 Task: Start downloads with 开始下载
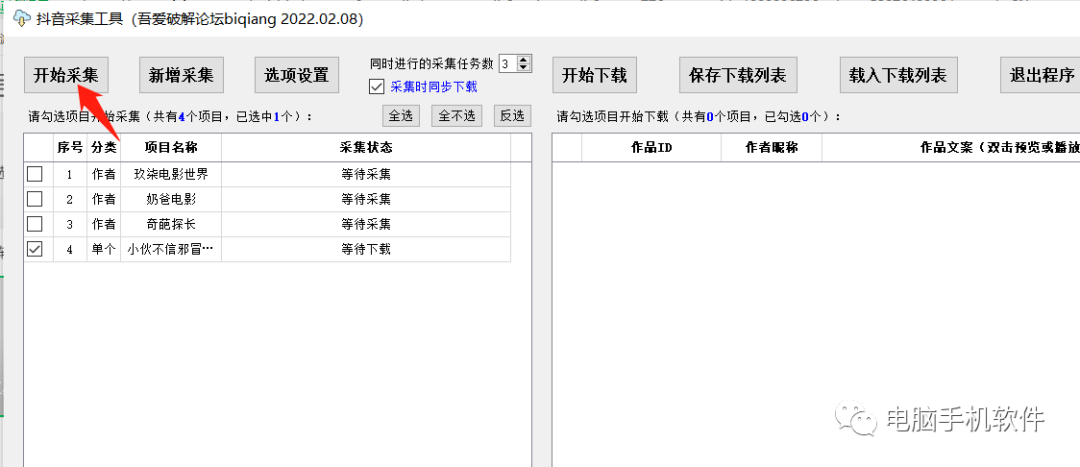594,74
